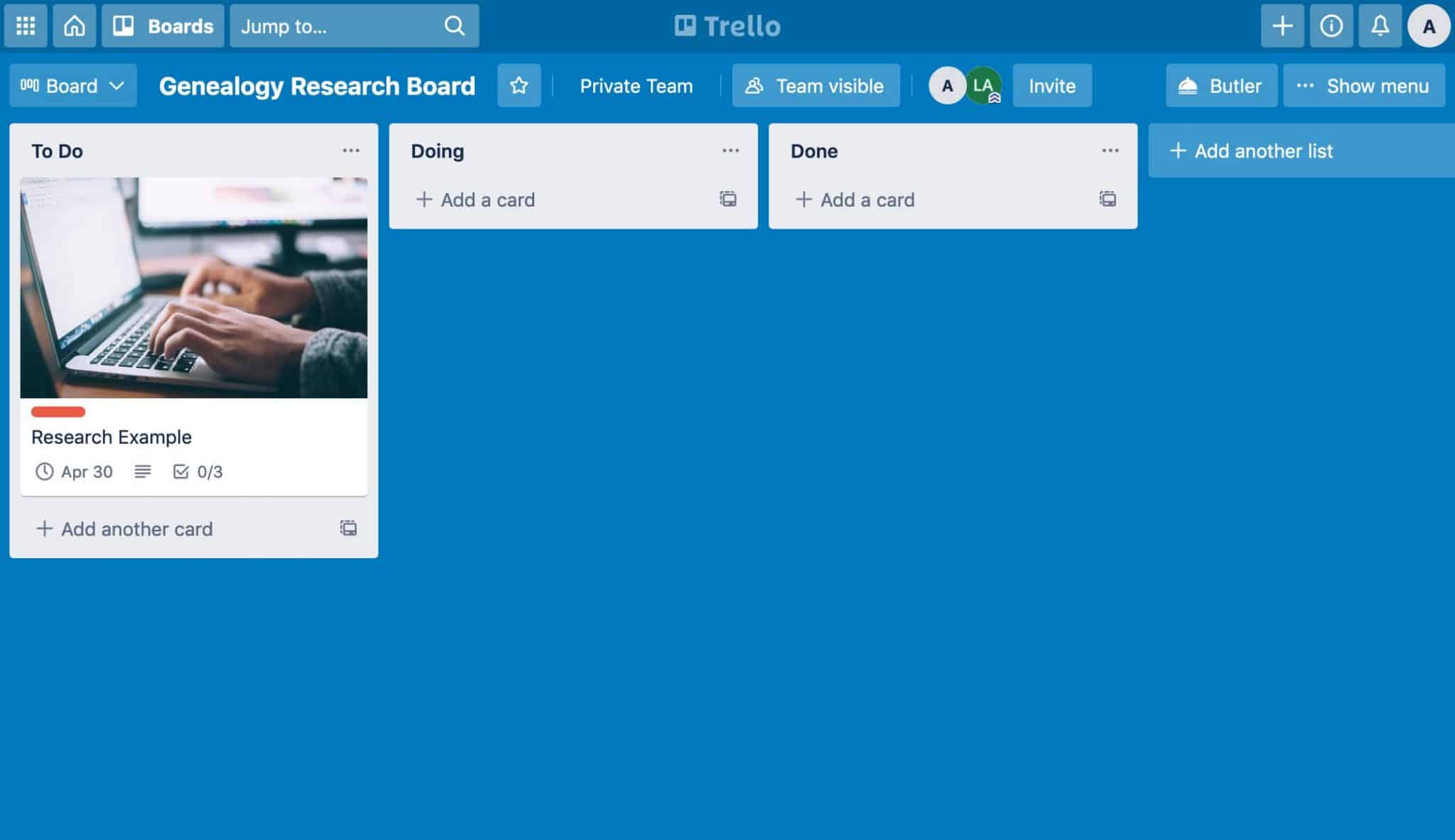Click the notifications bell icon
The height and width of the screenshot is (840, 1455).
(1380, 25)
